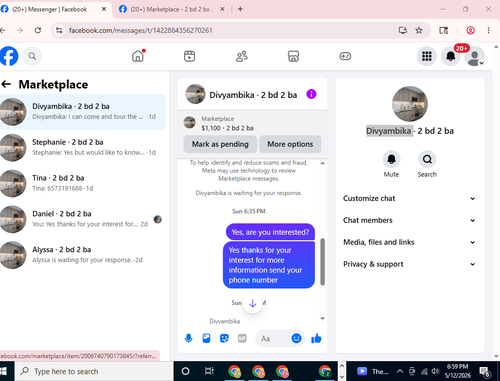Screen dimensions: 500x381
Task: Open the volume speaker tray icon
Action: coord(435,371)
